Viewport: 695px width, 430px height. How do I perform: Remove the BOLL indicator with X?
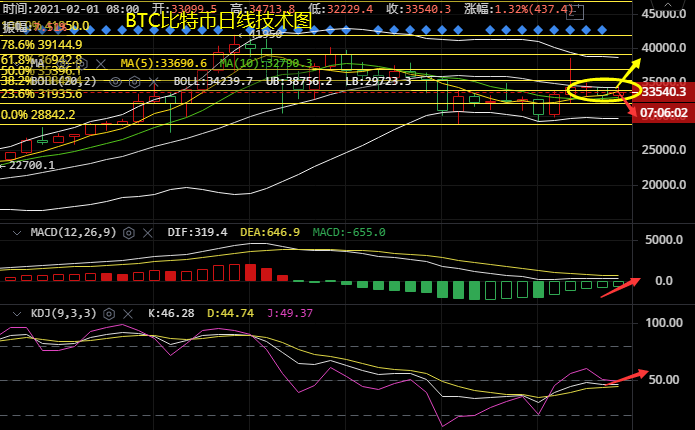tap(153, 82)
